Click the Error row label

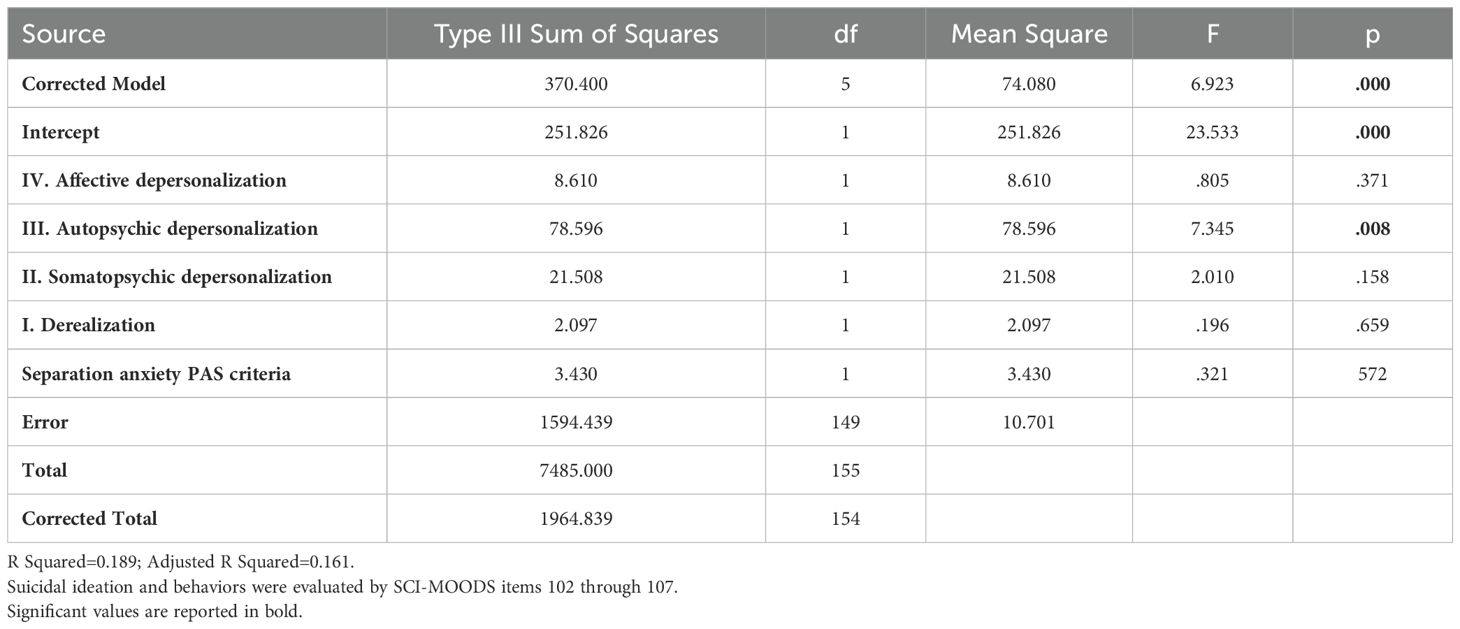45,422
